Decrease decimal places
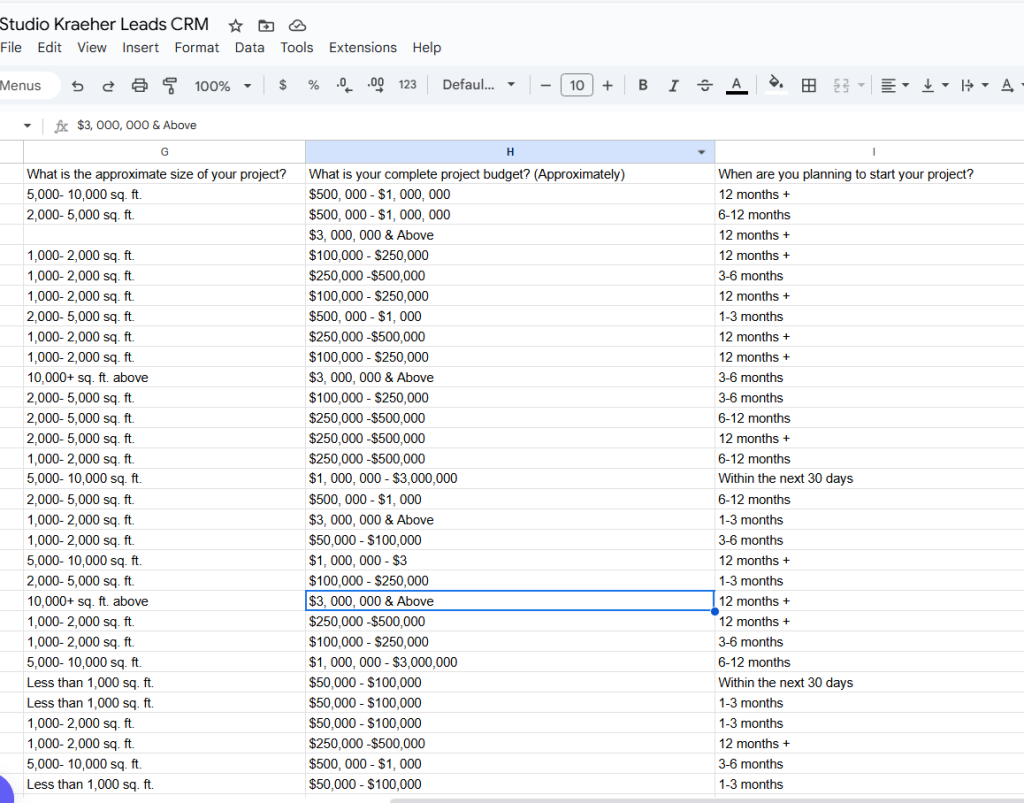Image resolution: width=1024 pixels, height=803 pixels. pyautogui.click(x=344, y=85)
